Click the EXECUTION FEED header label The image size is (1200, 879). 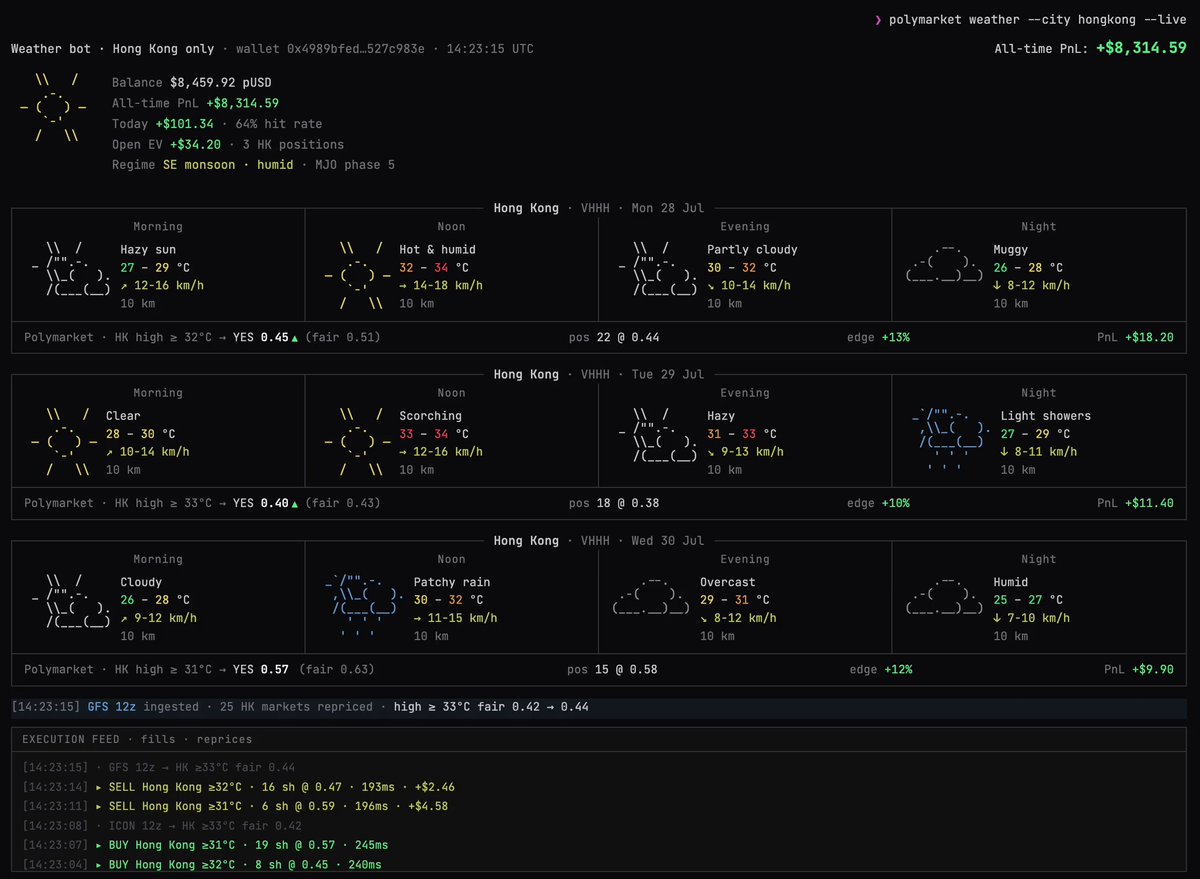click(70, 740)
